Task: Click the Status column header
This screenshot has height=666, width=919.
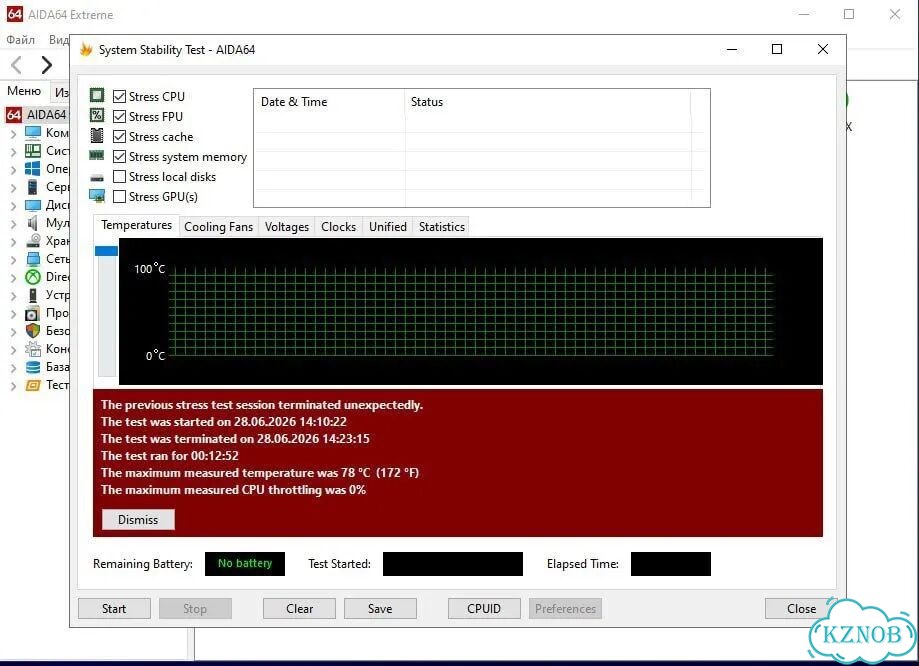Action: pos(547,102)
